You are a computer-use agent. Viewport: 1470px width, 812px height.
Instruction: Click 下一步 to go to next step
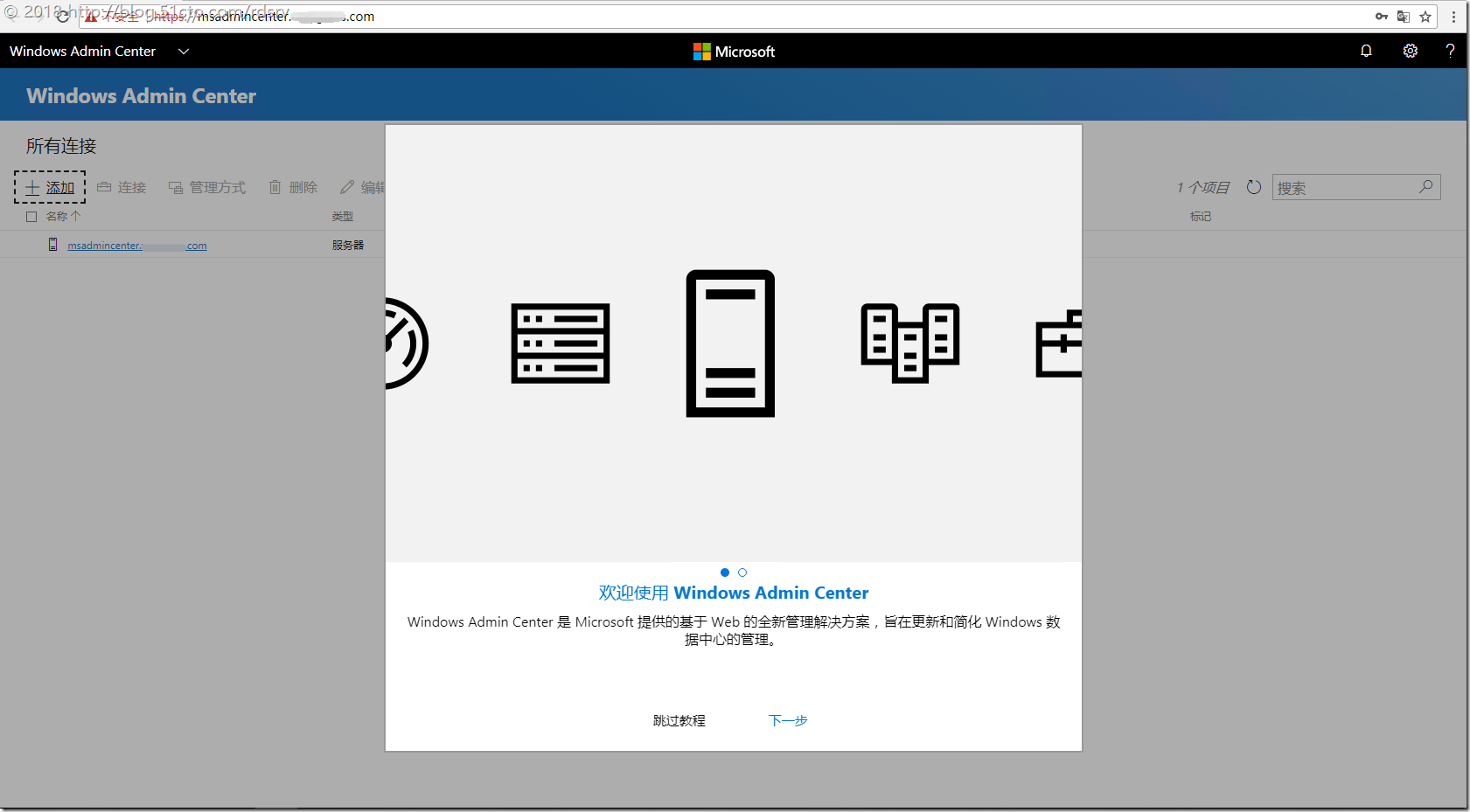(x=788, y=720)
